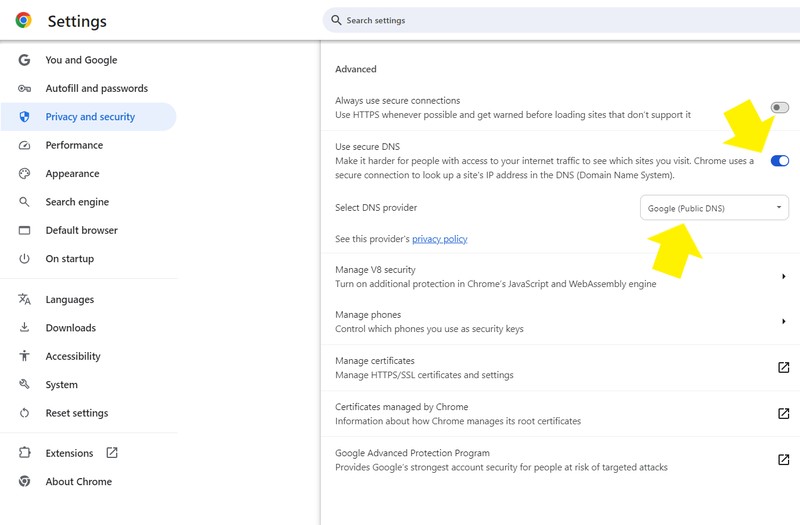Expand Manage V8 security arrow

coord(783,276)
